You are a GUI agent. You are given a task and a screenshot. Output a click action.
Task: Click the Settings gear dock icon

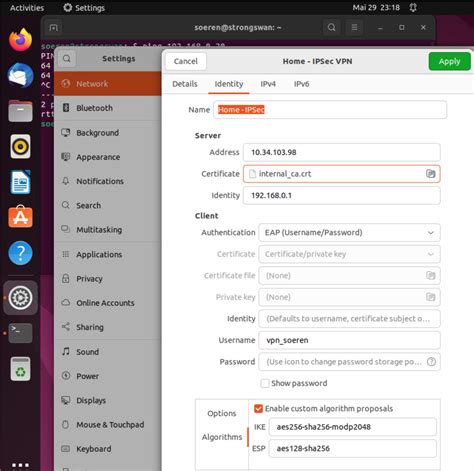click(x=20, y=298)
